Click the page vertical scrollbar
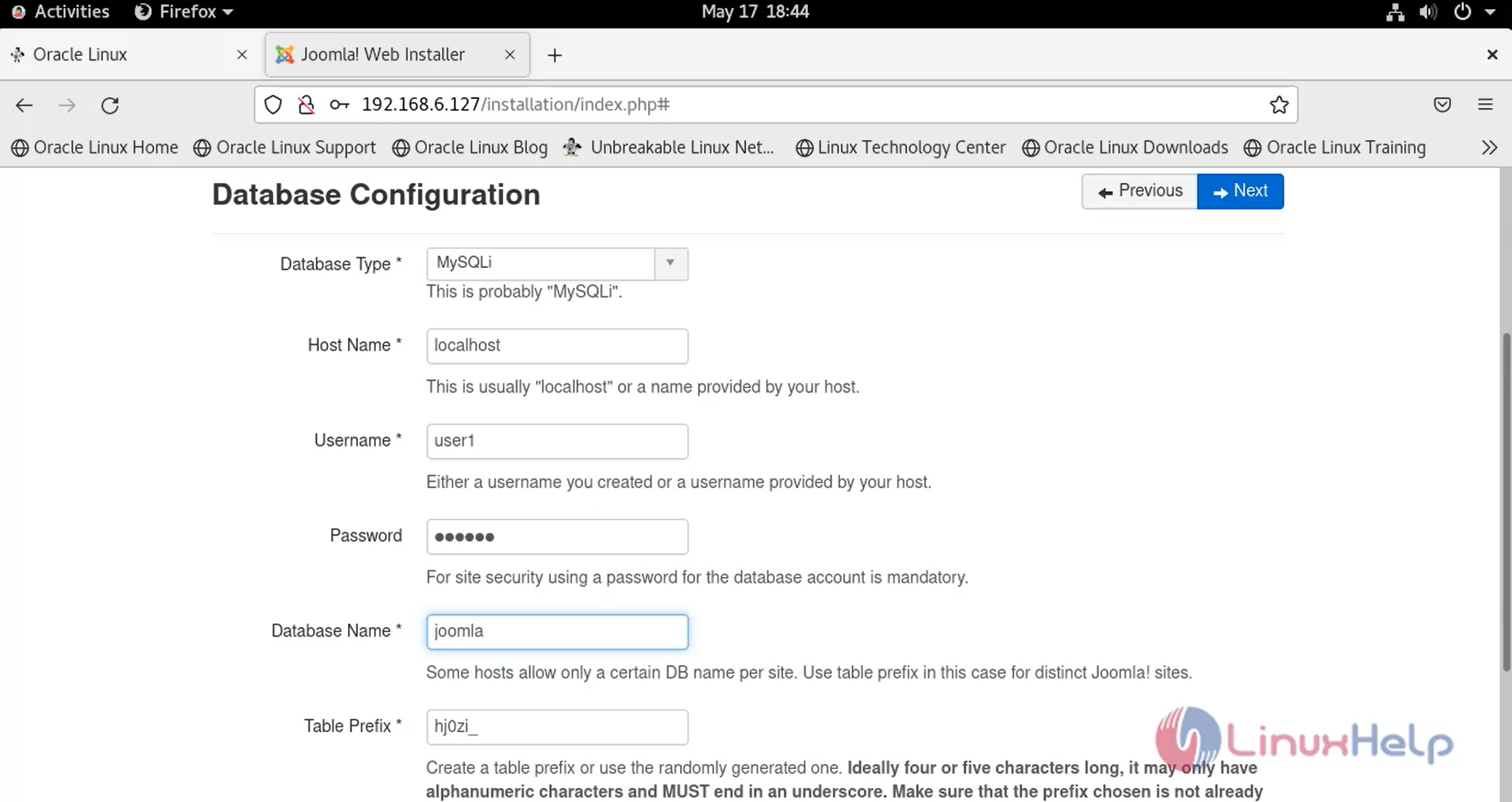Viewport: 1512px width, 802px height. pyautogui.click(x=1505, y=503)
